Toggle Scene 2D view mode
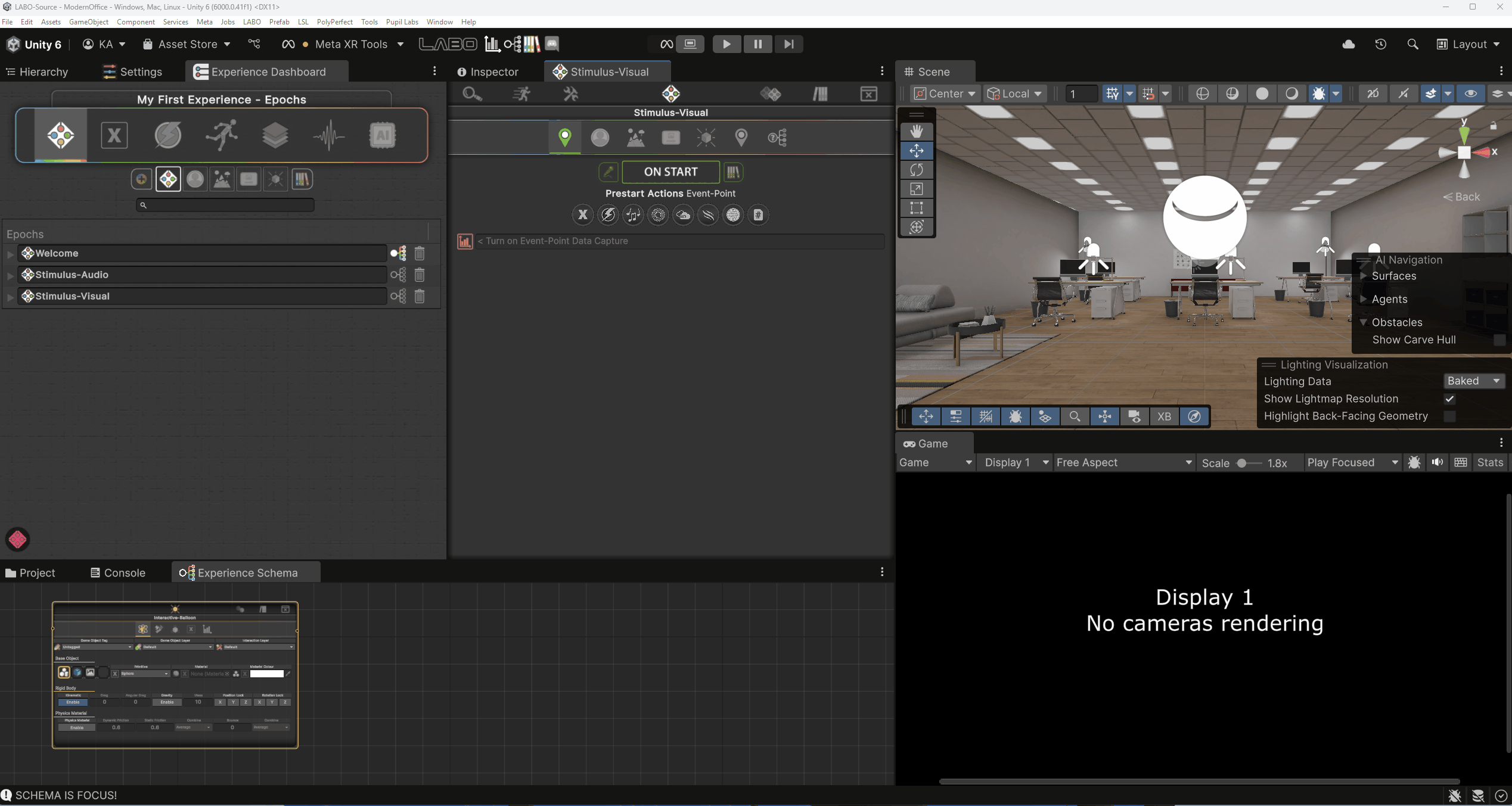Image resolution: width=1512 pixels, height=806 pixels. pos(1373,94)
